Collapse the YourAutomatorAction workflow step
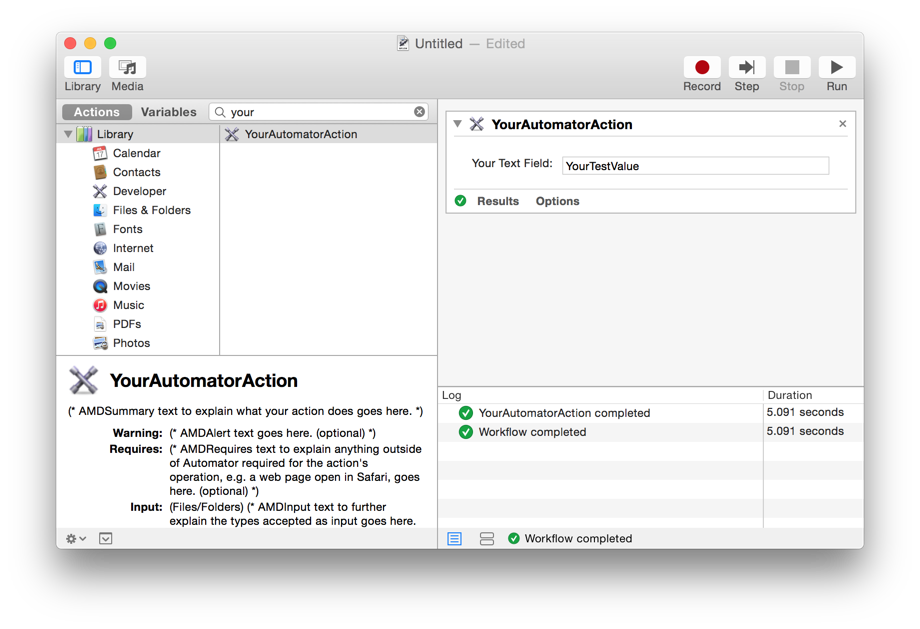This screenshot has height=629, width=920. (x=457, y=124)
